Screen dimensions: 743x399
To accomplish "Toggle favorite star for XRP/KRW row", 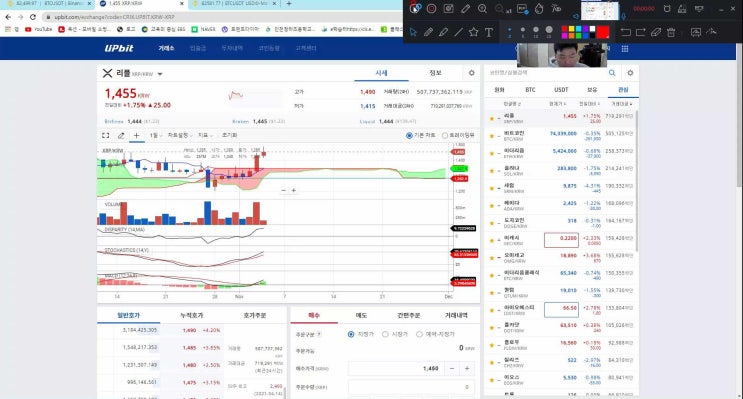I will tap(491, 118).
